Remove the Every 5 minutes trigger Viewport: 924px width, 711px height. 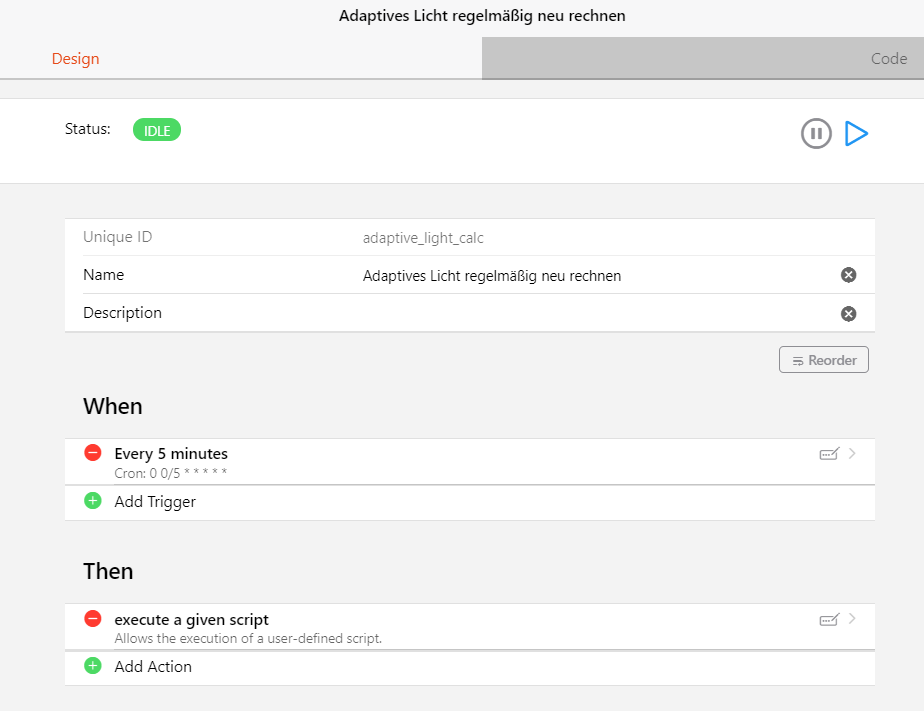pyautogui.click(x=93, y=452)
